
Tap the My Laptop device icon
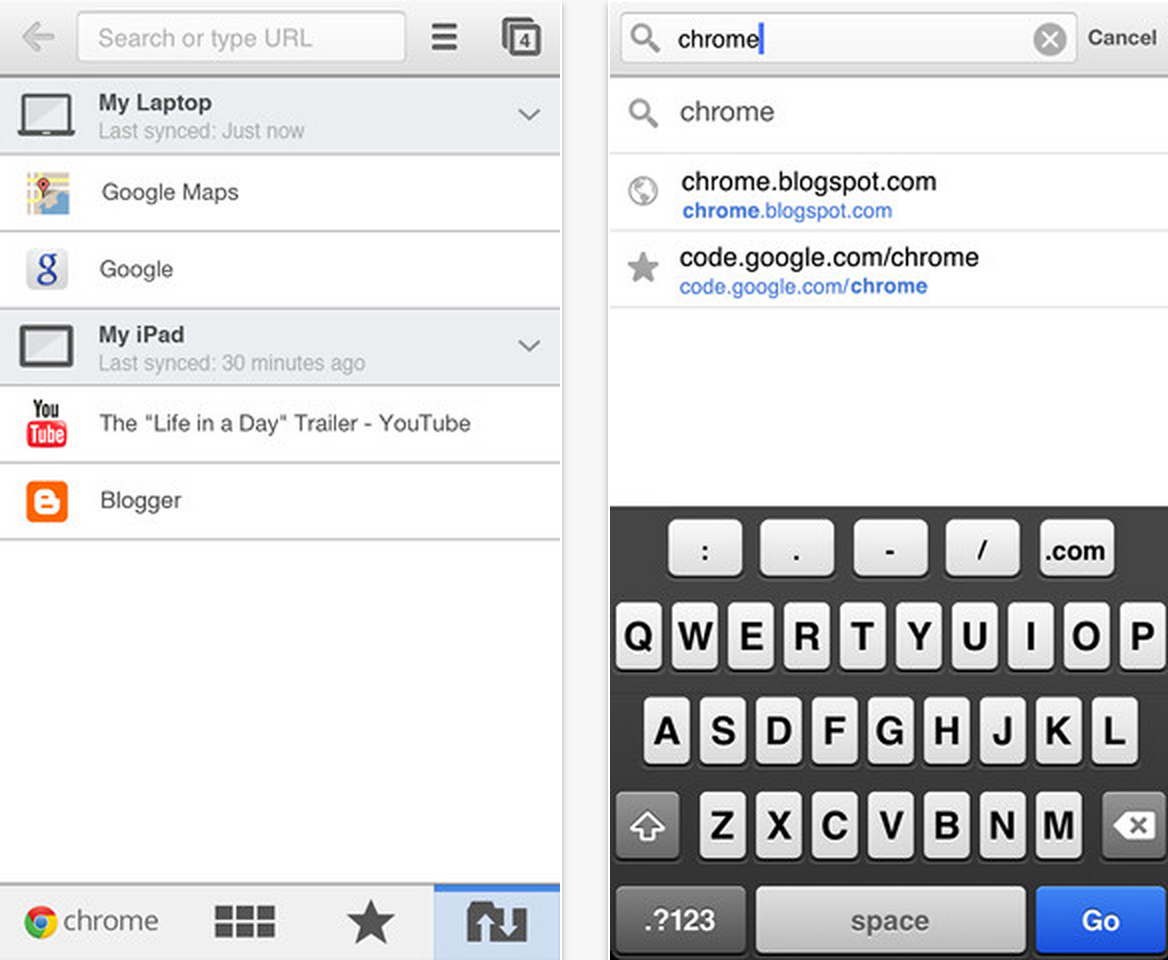click(46, 115)
